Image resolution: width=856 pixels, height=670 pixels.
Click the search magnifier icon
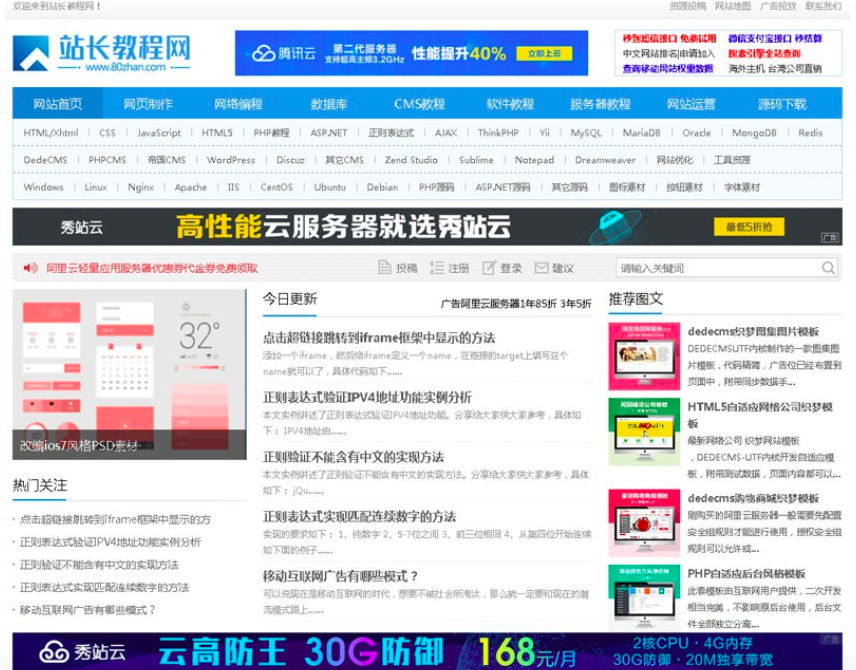pyautogui.click(x=828, y=268)
